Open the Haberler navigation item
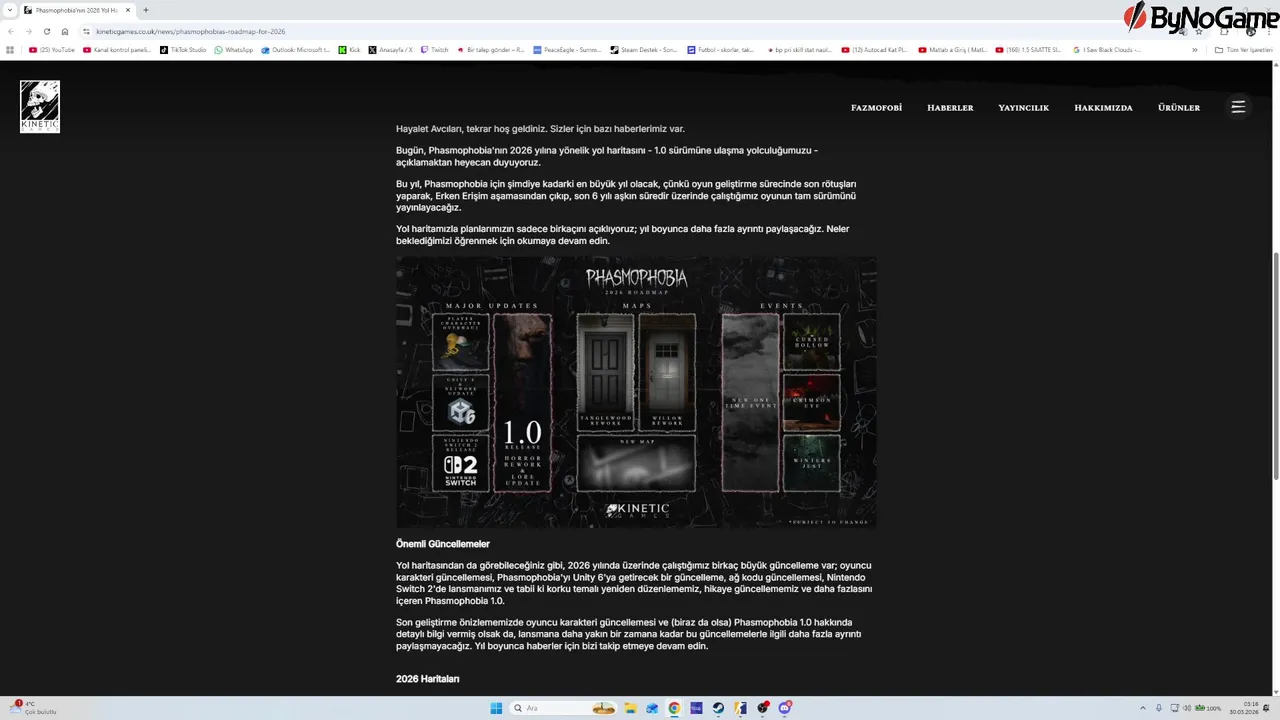1280x720 pixels. (x=950, y=108)
